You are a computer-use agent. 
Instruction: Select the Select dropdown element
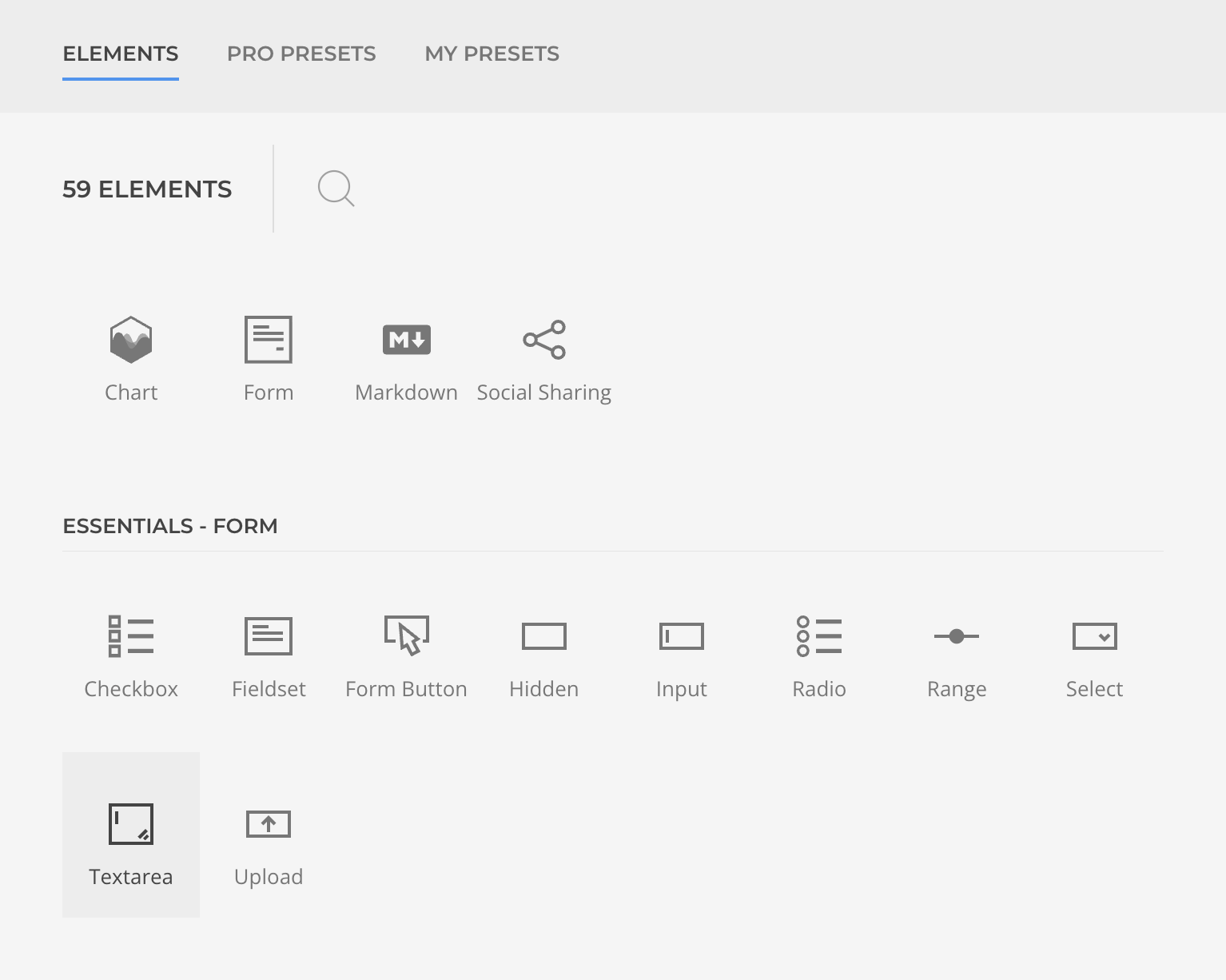pyautogui.click(x=1094, y=655)
